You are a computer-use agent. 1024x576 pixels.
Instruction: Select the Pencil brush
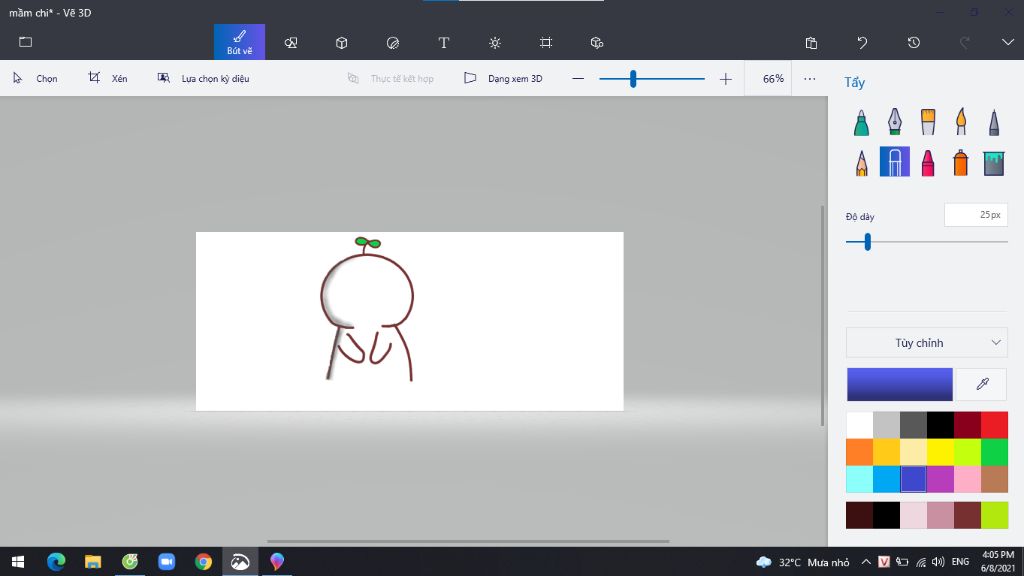861,163
